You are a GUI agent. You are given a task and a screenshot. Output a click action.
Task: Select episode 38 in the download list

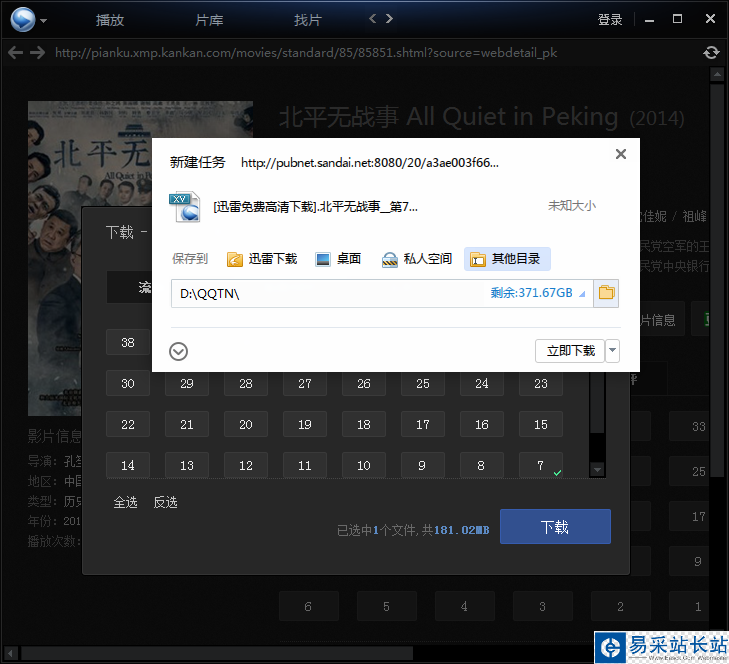click(x=128, y=342)
